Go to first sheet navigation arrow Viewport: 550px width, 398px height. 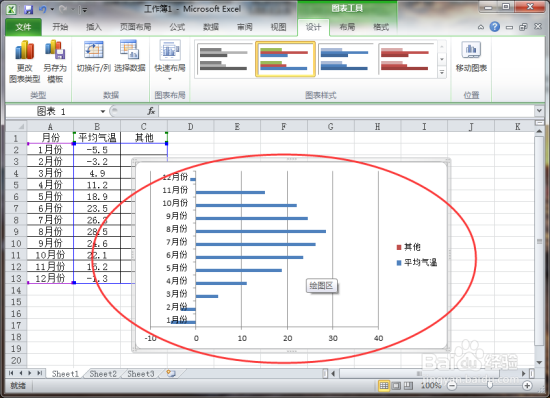pos(11,373)
